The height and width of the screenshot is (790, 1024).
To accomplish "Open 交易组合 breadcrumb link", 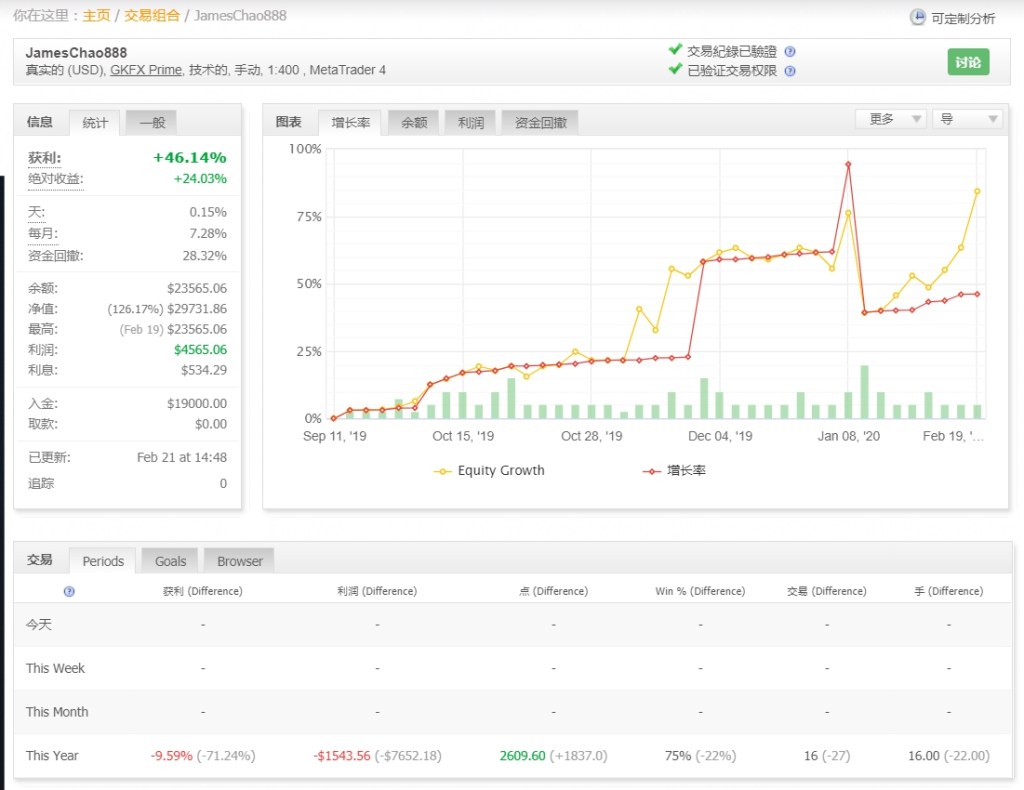I will point(152,16).
